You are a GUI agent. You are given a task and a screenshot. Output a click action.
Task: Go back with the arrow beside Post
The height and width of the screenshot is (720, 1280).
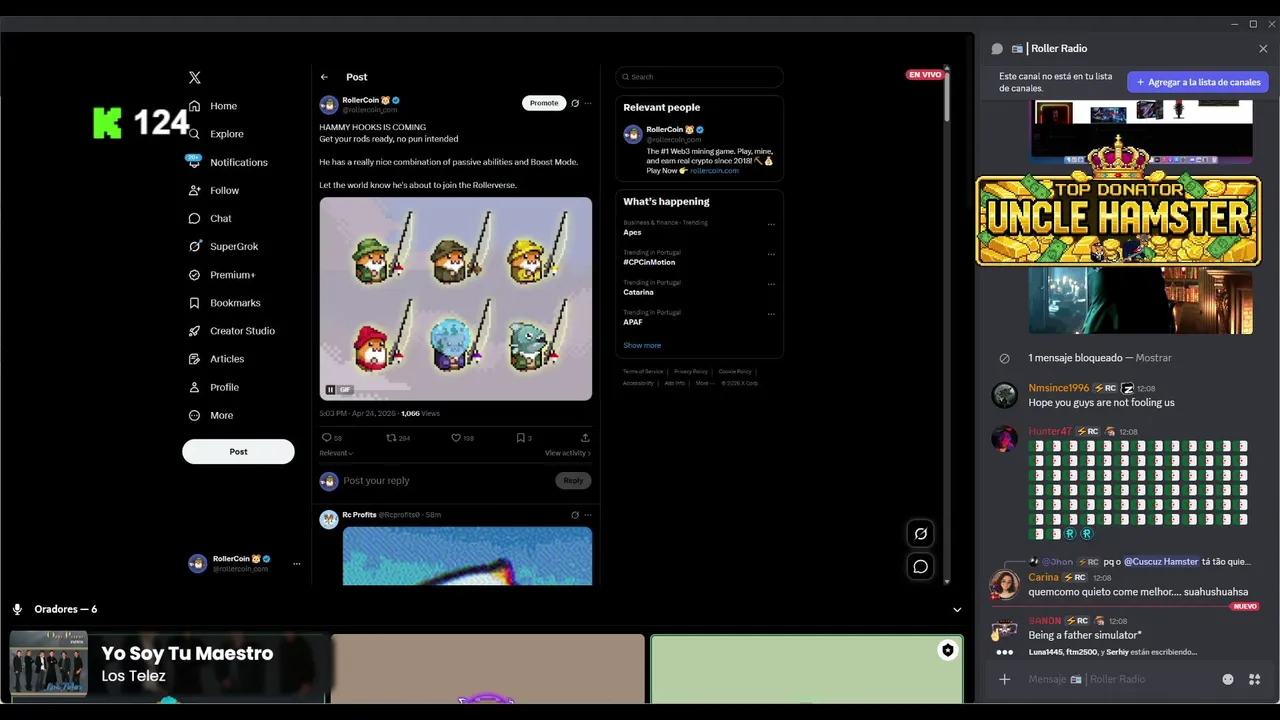[x=324, y=77]
